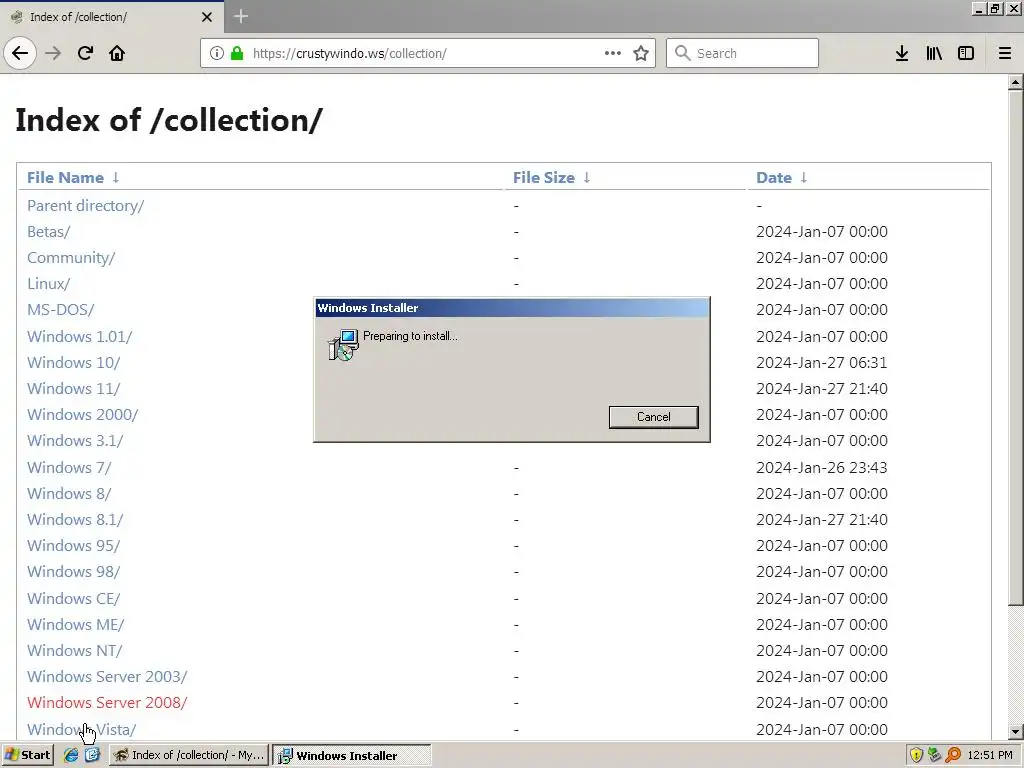Click the second quick launch icon
1024x768 pixels.
click(92, 755)
